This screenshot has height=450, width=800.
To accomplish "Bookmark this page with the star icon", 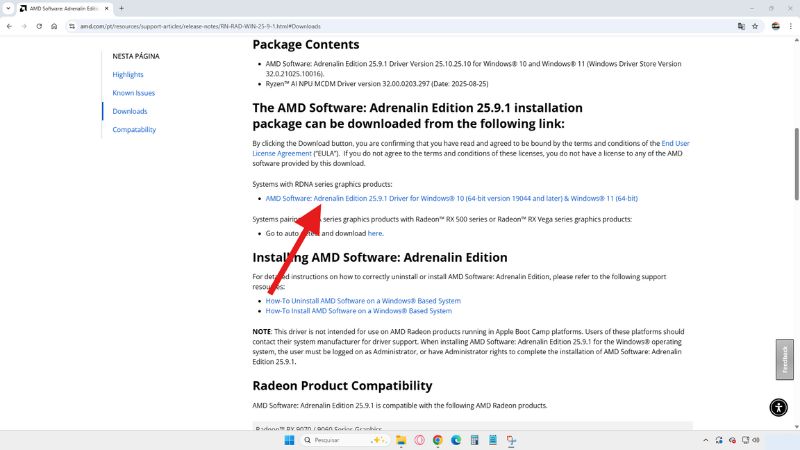I will pyautogui.click(x=755, y=26).
